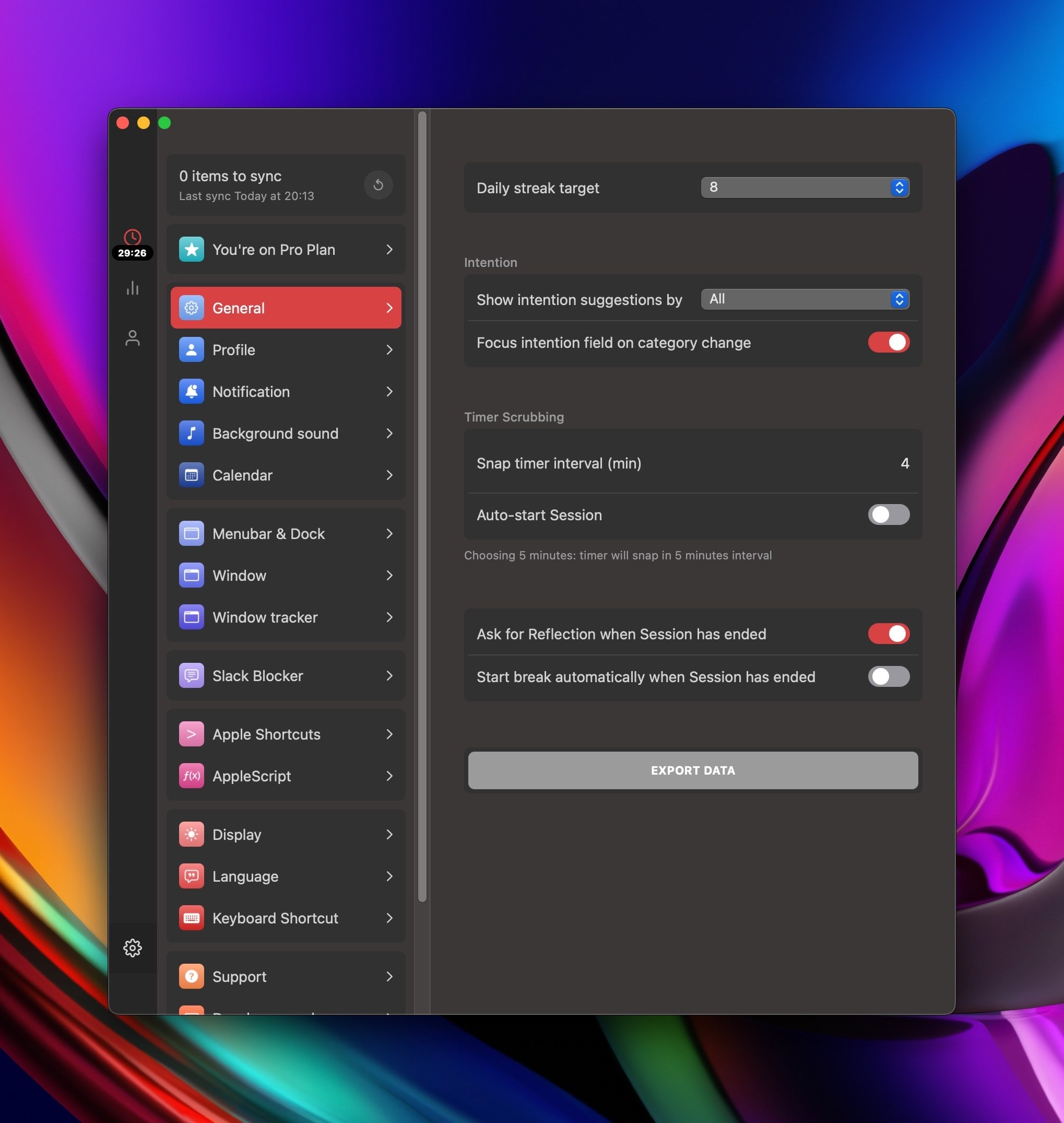This screenshot has width=1064, height=1123.
Task: Click the Export Data button
Action: pyautogui.click(x=692, y=770)
